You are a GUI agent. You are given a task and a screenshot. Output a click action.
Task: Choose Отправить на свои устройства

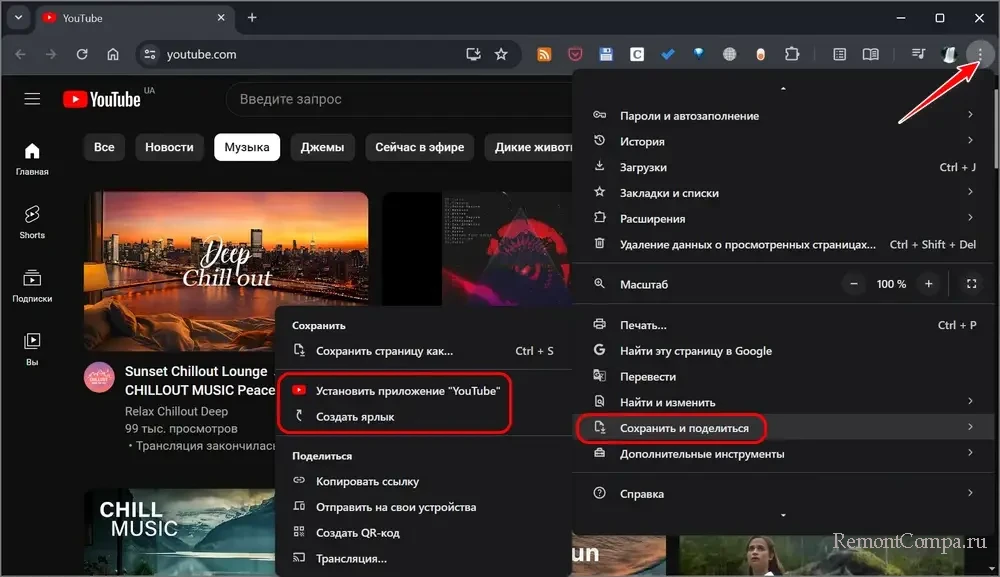[423, 507]
